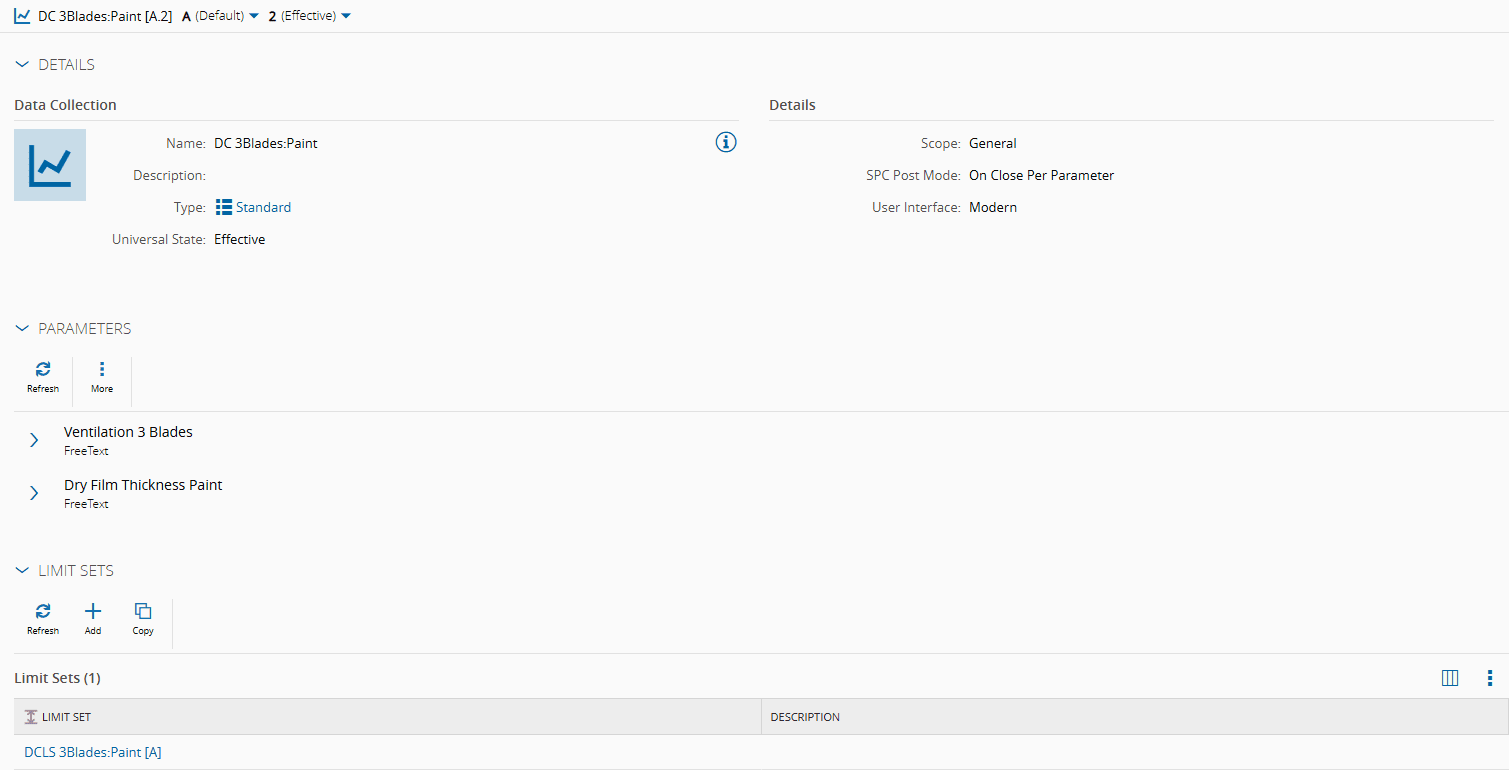Open the Limit Sets kebab menu
The height and width of the screenshot is (770, 1509).
point(1489,678)
